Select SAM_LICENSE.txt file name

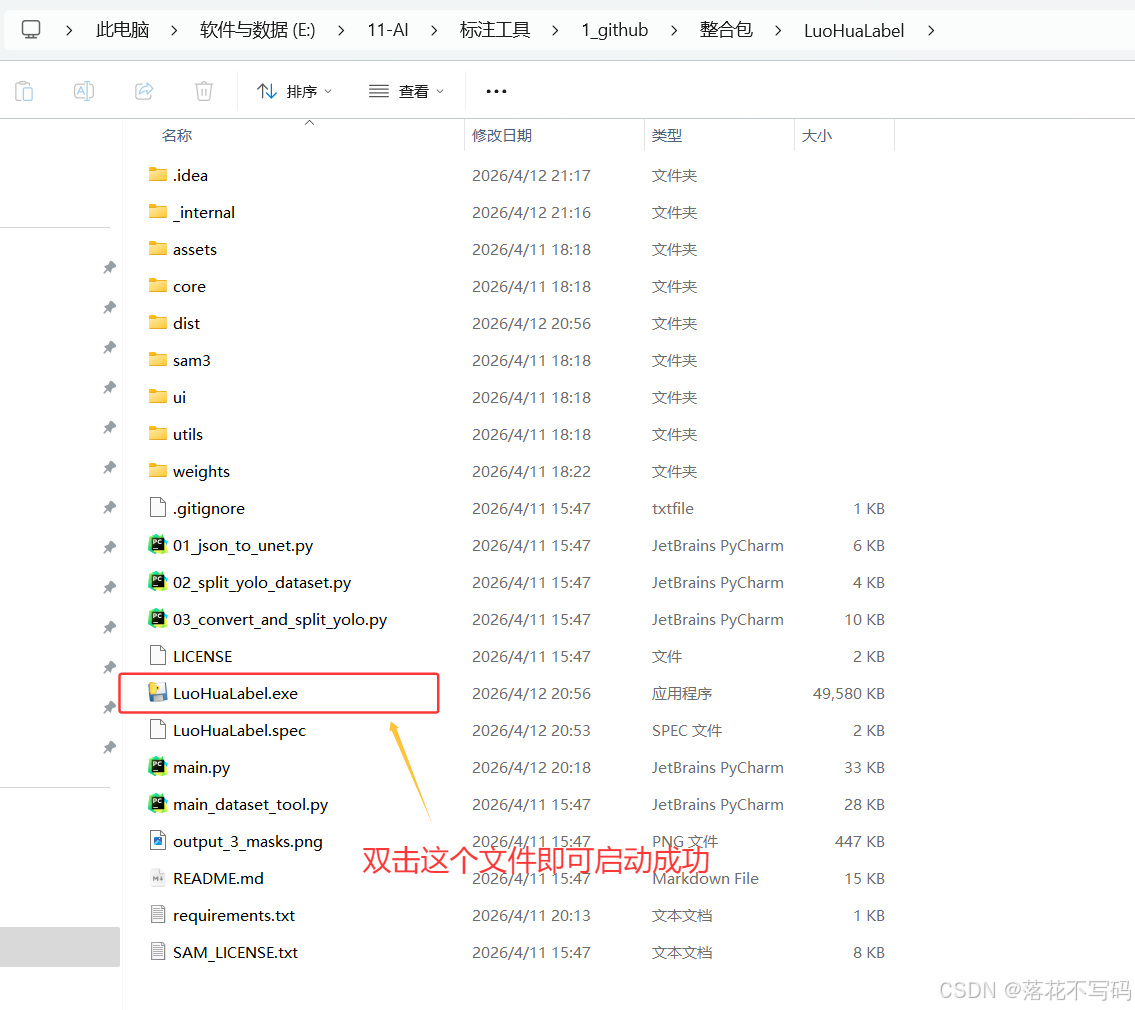(x=235, y=953)
